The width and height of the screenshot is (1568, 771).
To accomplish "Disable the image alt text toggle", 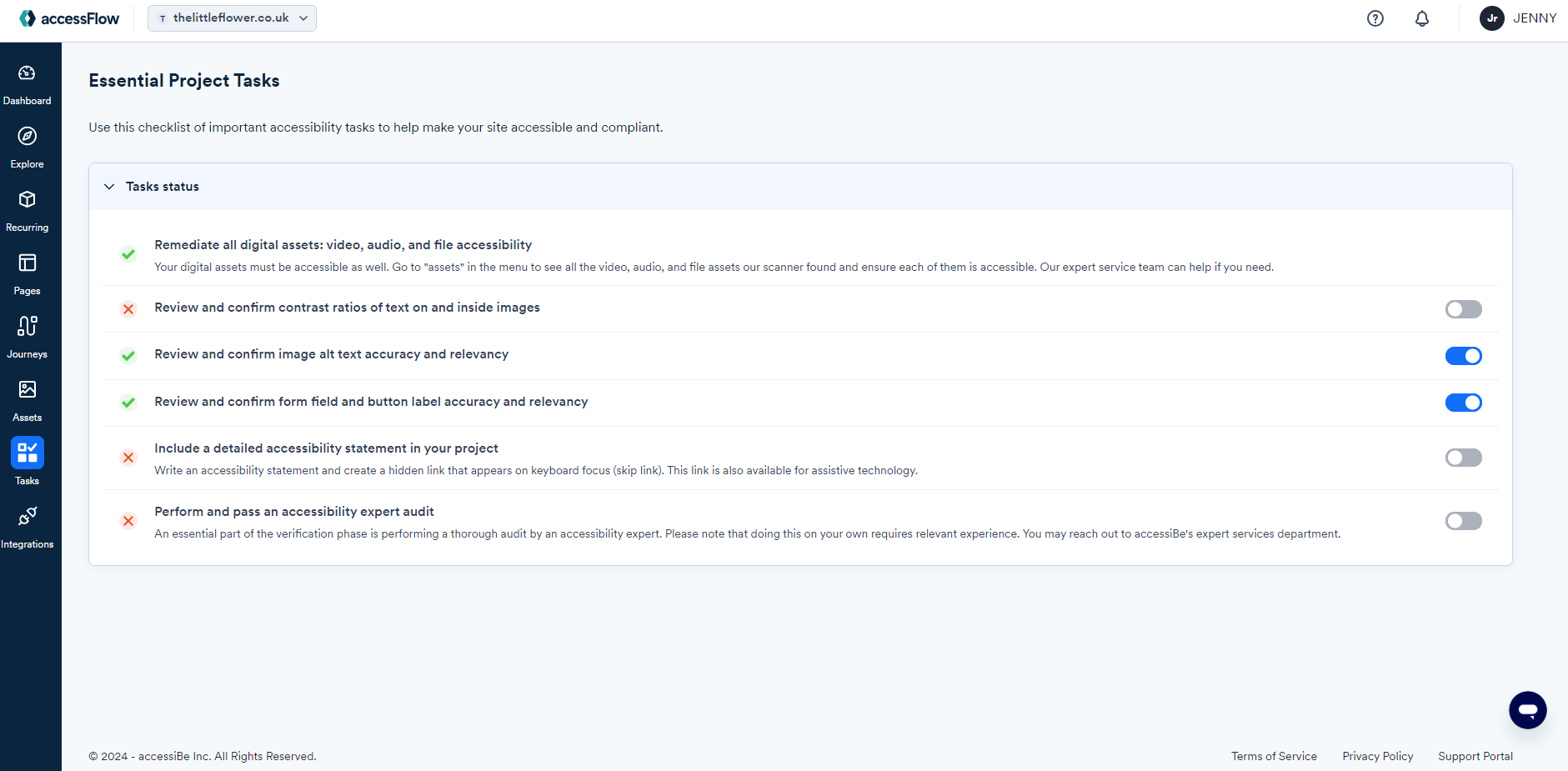I will pyautogui.click(x=1463, y=355).
